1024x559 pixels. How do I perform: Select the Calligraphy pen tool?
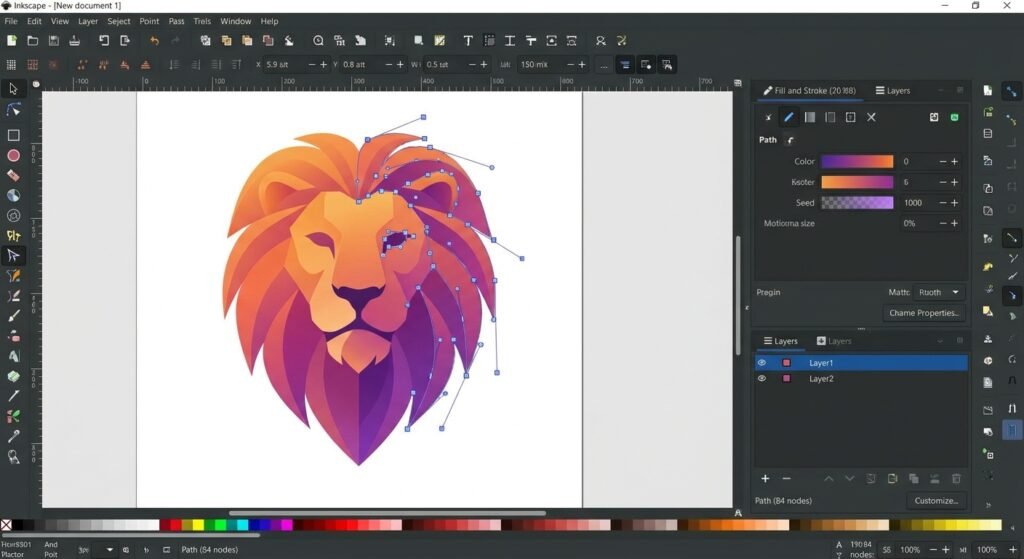(13, 296)
